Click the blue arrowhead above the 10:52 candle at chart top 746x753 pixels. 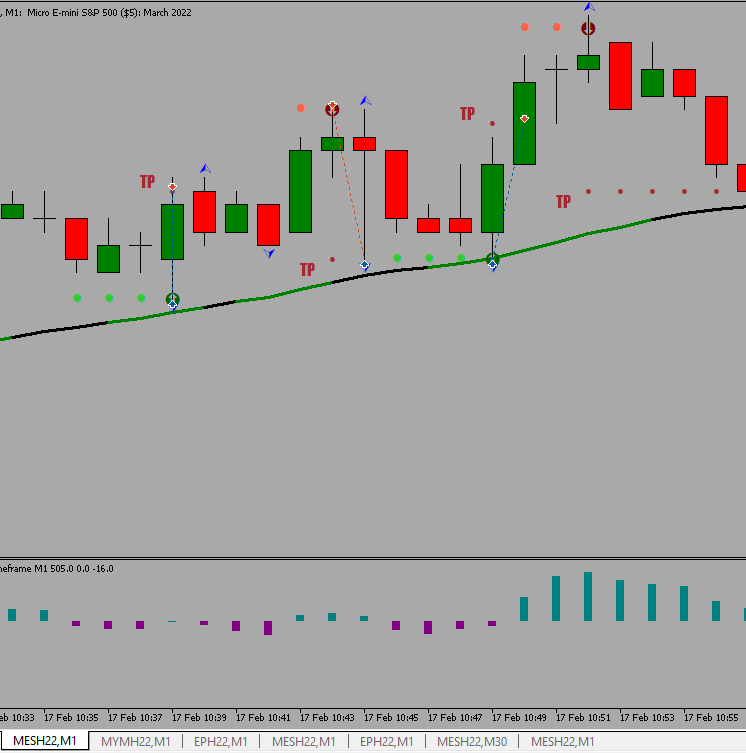click(589, 7)
